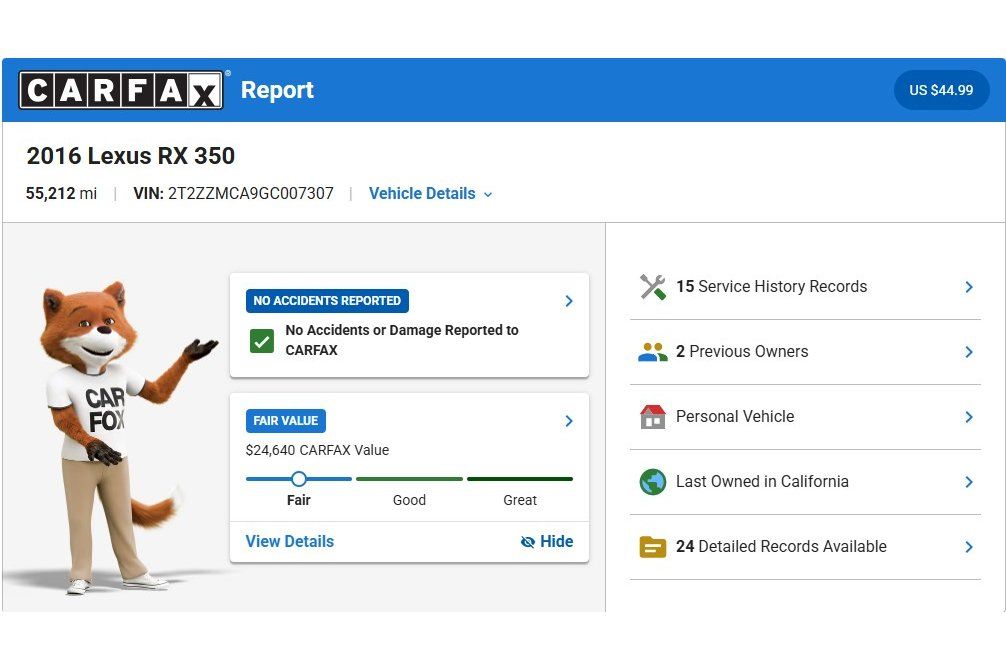Select the VIN 2T2ZZMCA9GC007307 text
Screen dimensions: 1006x670
(234, 194)
